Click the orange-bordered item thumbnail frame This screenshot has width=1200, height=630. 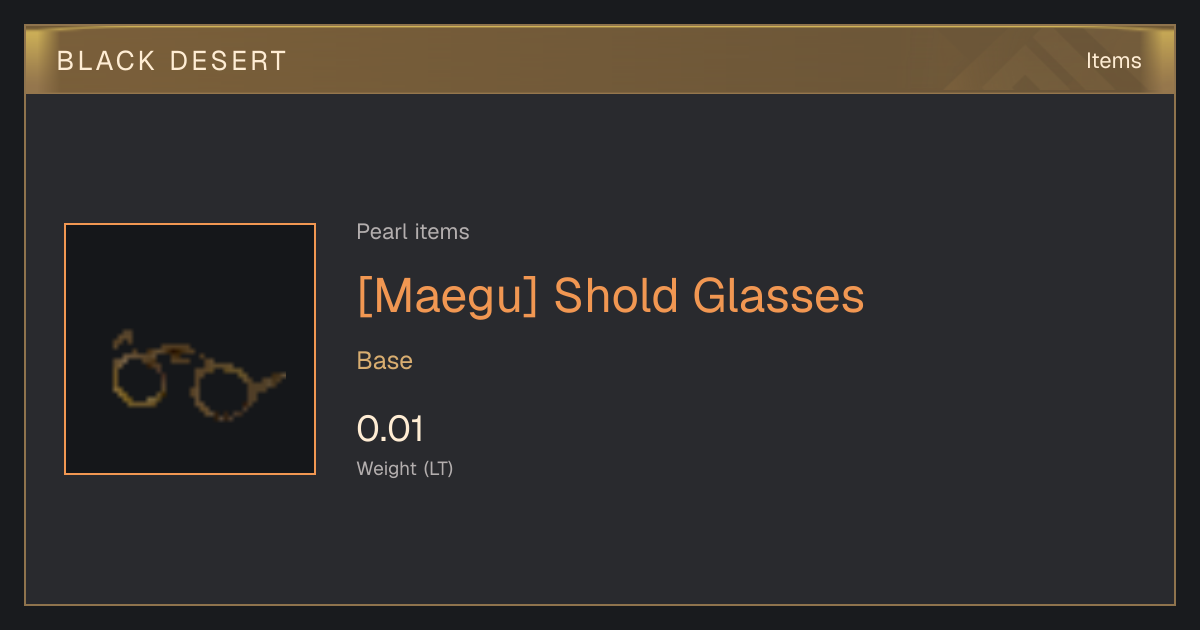(x=190, y=349)
